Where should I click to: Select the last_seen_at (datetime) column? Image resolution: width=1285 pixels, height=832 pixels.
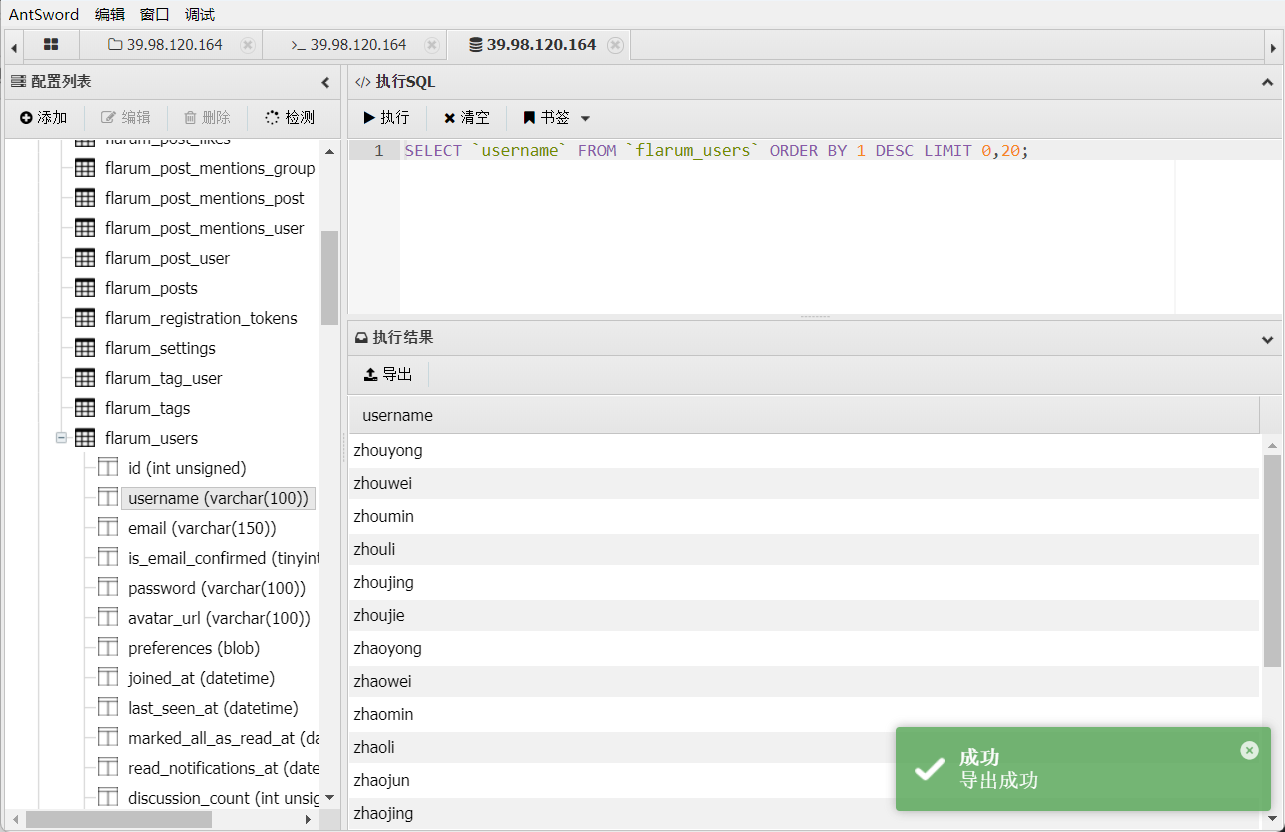click(213, 708)
